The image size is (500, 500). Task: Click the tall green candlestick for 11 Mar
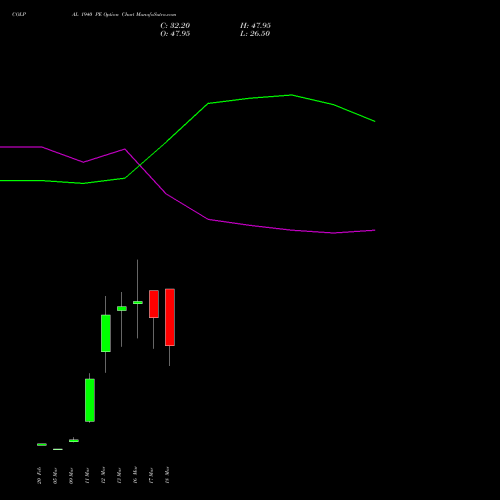tap(90, 400)
